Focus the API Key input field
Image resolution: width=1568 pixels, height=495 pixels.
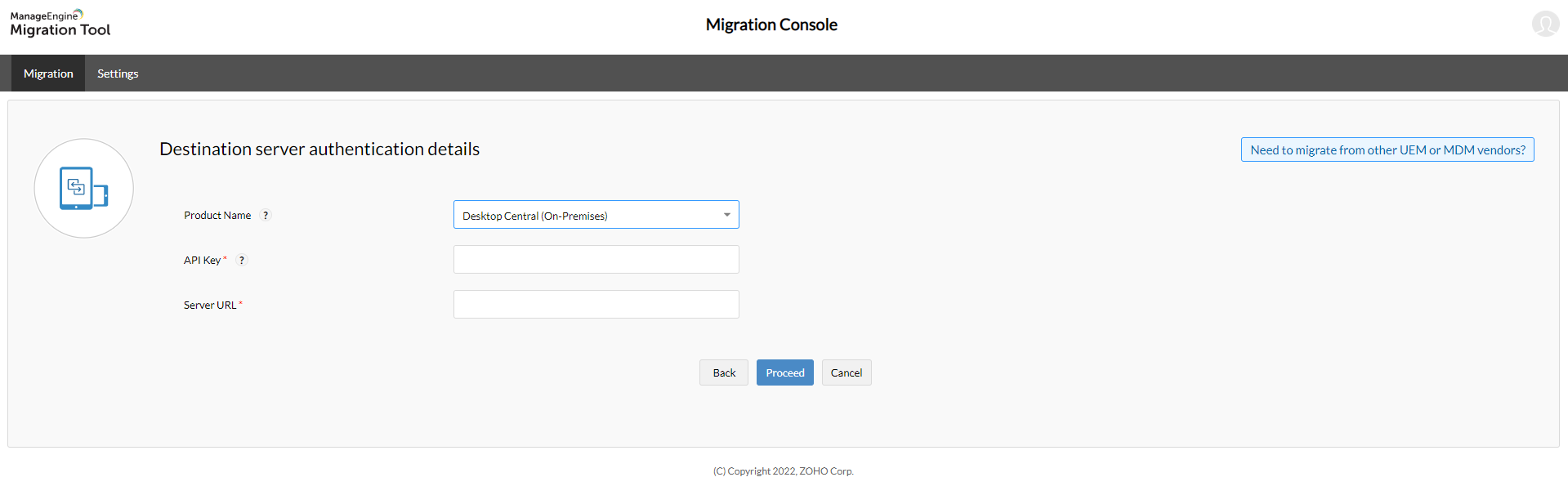coord(596,260)
